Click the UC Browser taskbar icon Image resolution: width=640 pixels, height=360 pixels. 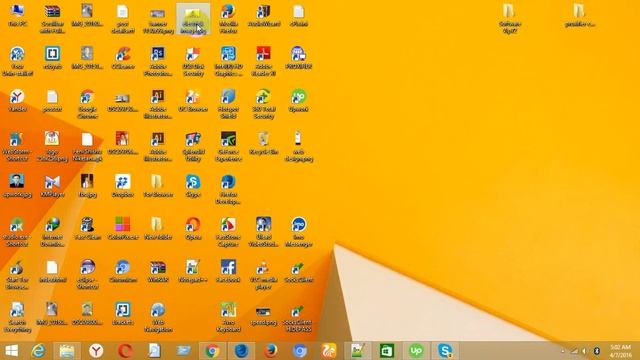coord(328,351)
